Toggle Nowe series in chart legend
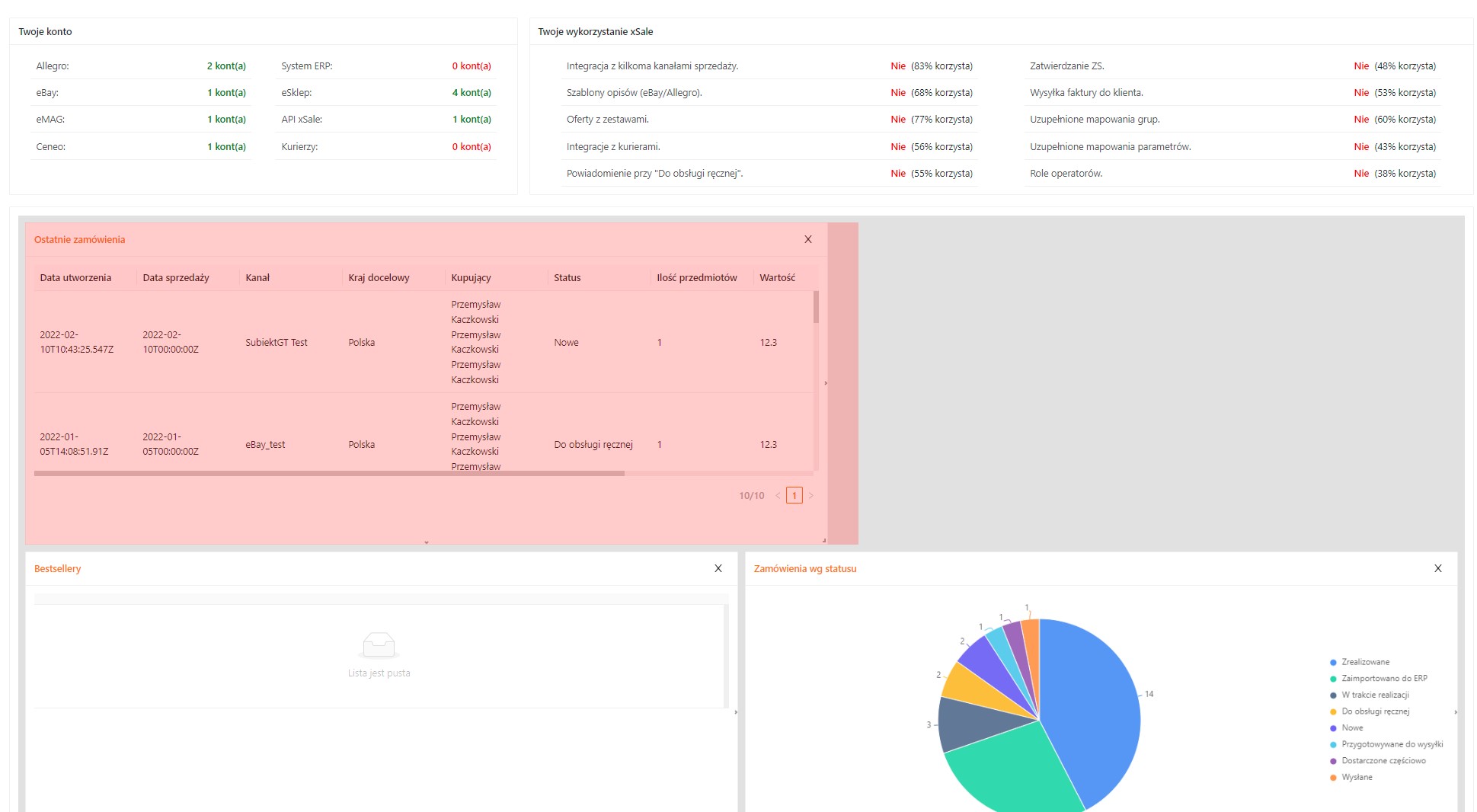Screen dimensions: 1477x812 click(1352, 728)
